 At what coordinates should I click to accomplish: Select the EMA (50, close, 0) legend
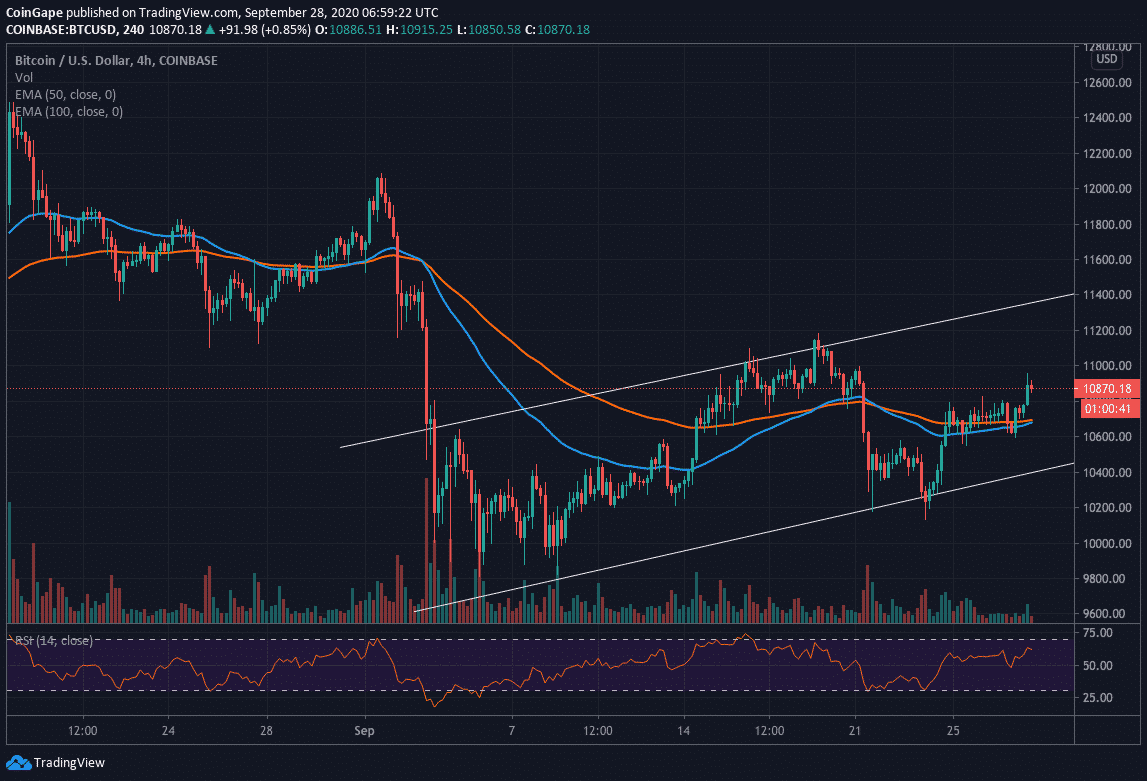click(x=65, y=94)
